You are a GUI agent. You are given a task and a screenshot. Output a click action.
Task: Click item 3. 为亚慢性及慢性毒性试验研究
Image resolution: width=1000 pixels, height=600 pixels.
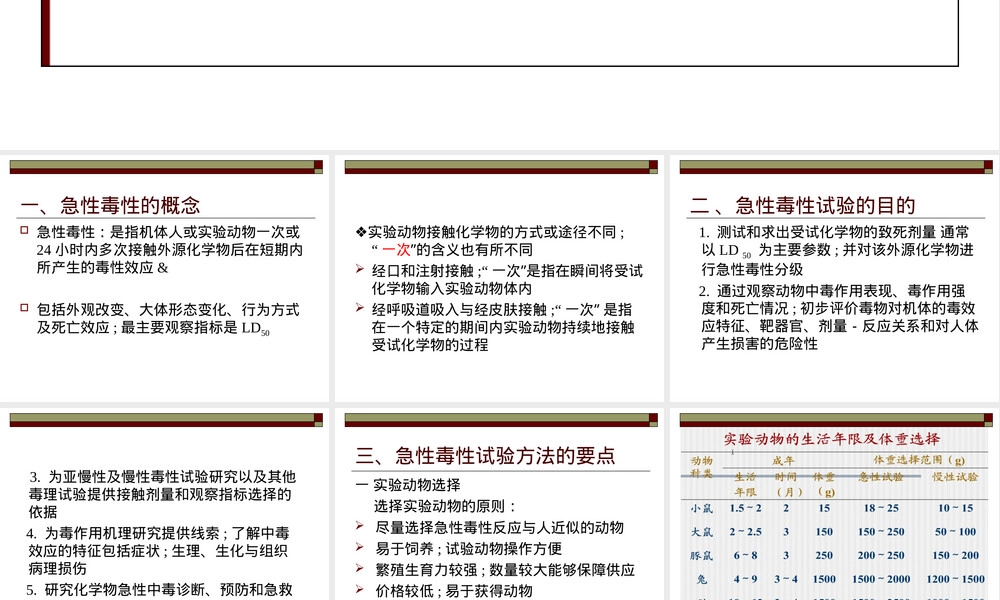click(162, 494)
